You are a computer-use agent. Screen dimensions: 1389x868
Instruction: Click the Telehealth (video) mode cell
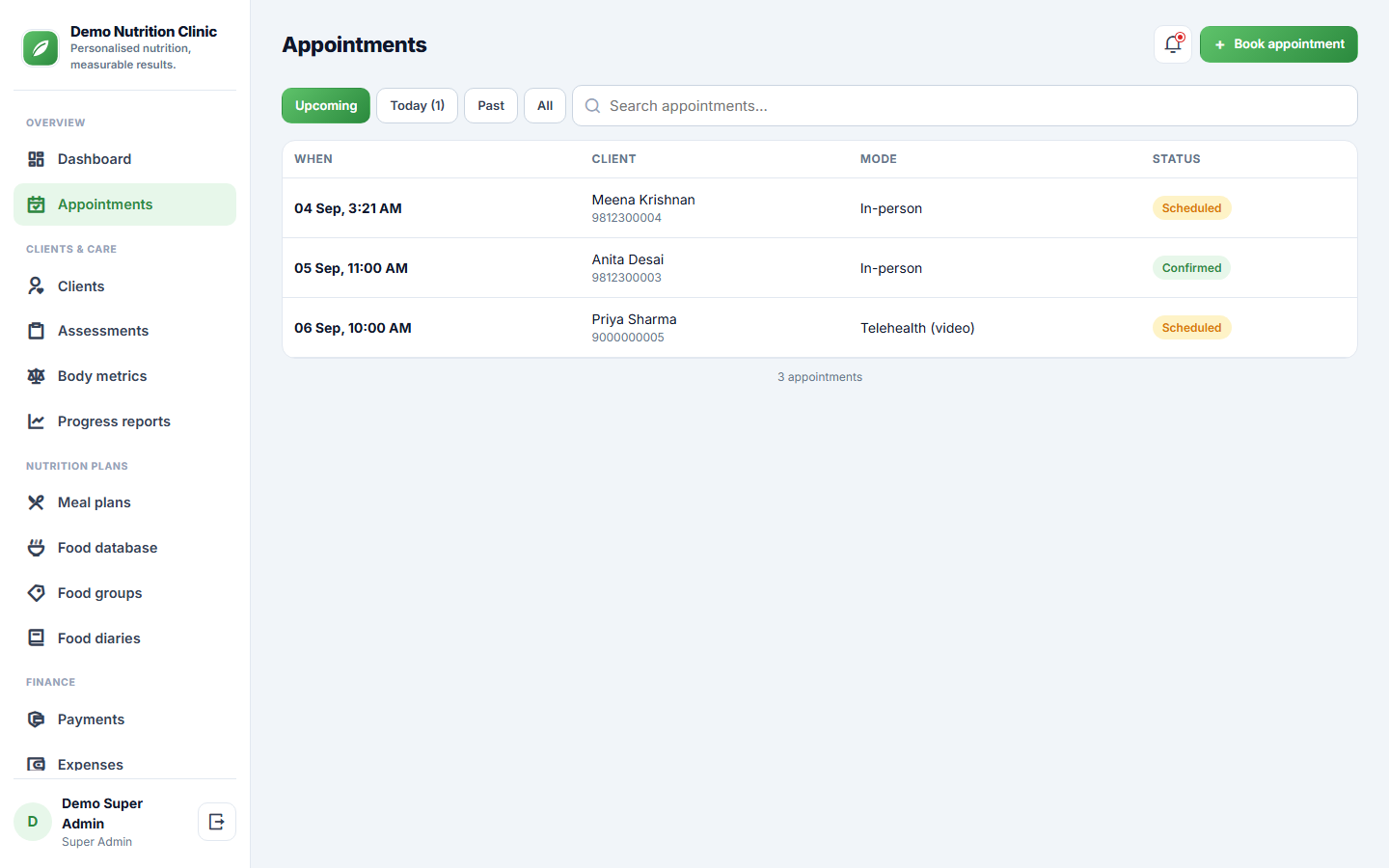[917, 328]
